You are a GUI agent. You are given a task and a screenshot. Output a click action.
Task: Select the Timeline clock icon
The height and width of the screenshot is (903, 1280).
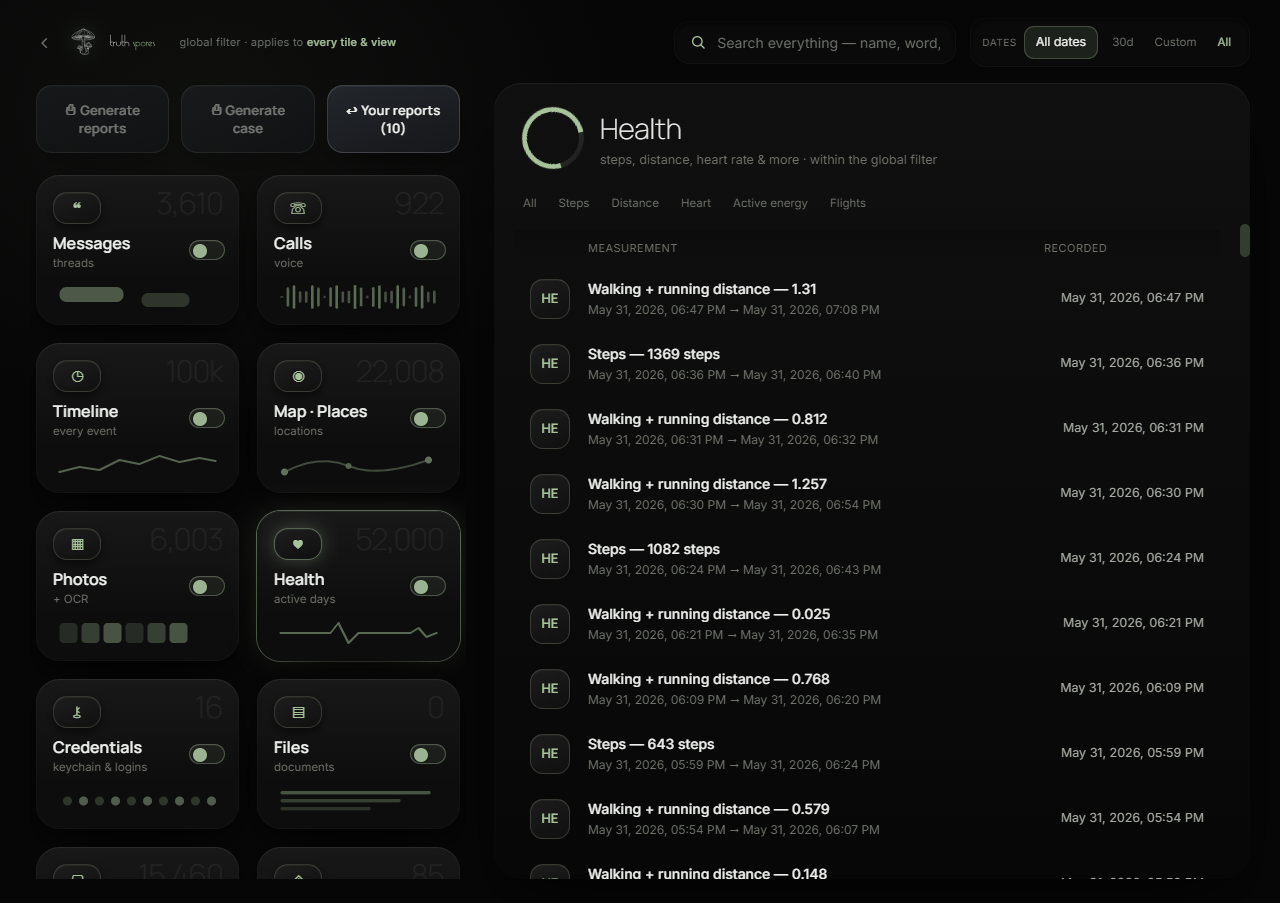77,376
